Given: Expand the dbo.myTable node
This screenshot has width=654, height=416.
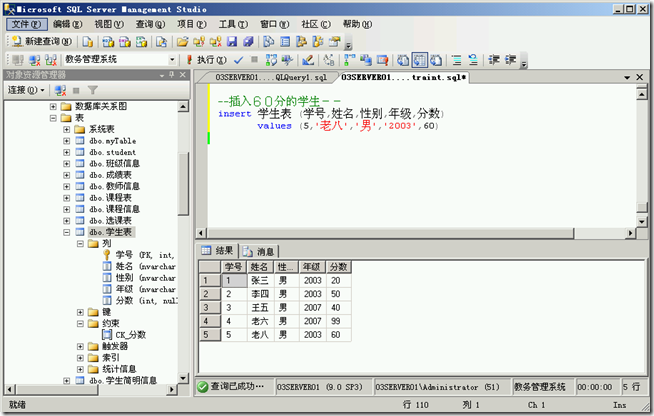Looking at the screenshot, I should tap(67, 141).
